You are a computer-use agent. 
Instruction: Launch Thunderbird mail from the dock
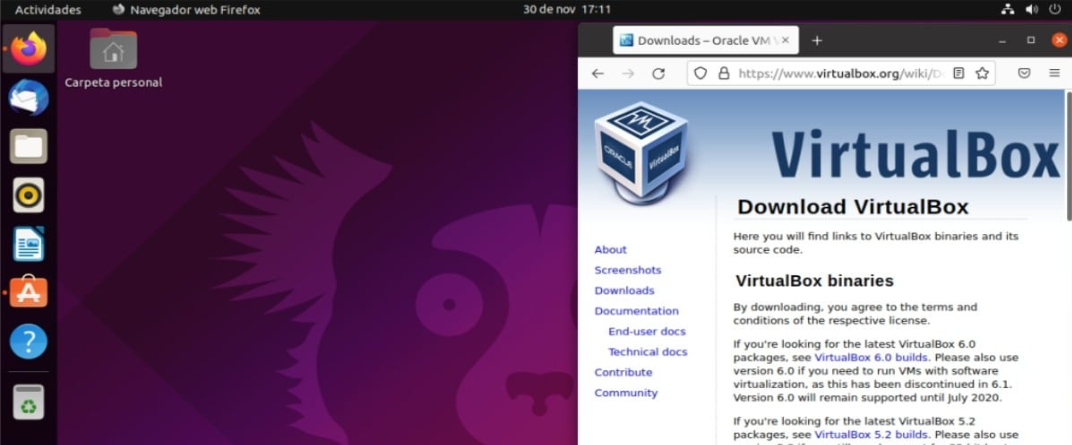pyautogui.click(x=29, y=98)
